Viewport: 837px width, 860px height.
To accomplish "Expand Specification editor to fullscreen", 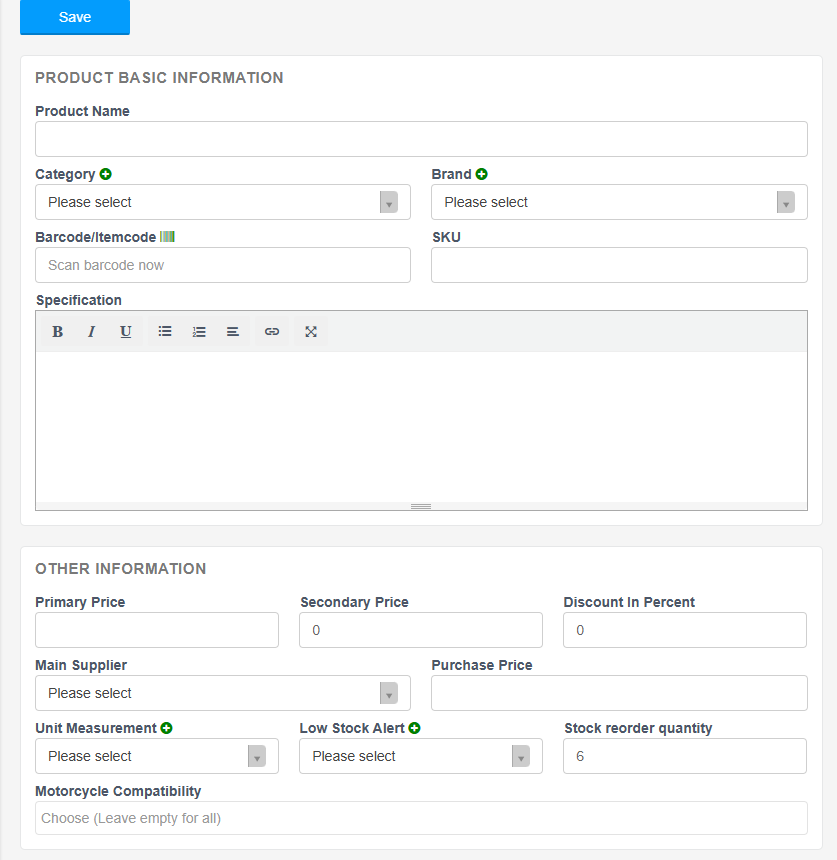I will tap(311, 332).
